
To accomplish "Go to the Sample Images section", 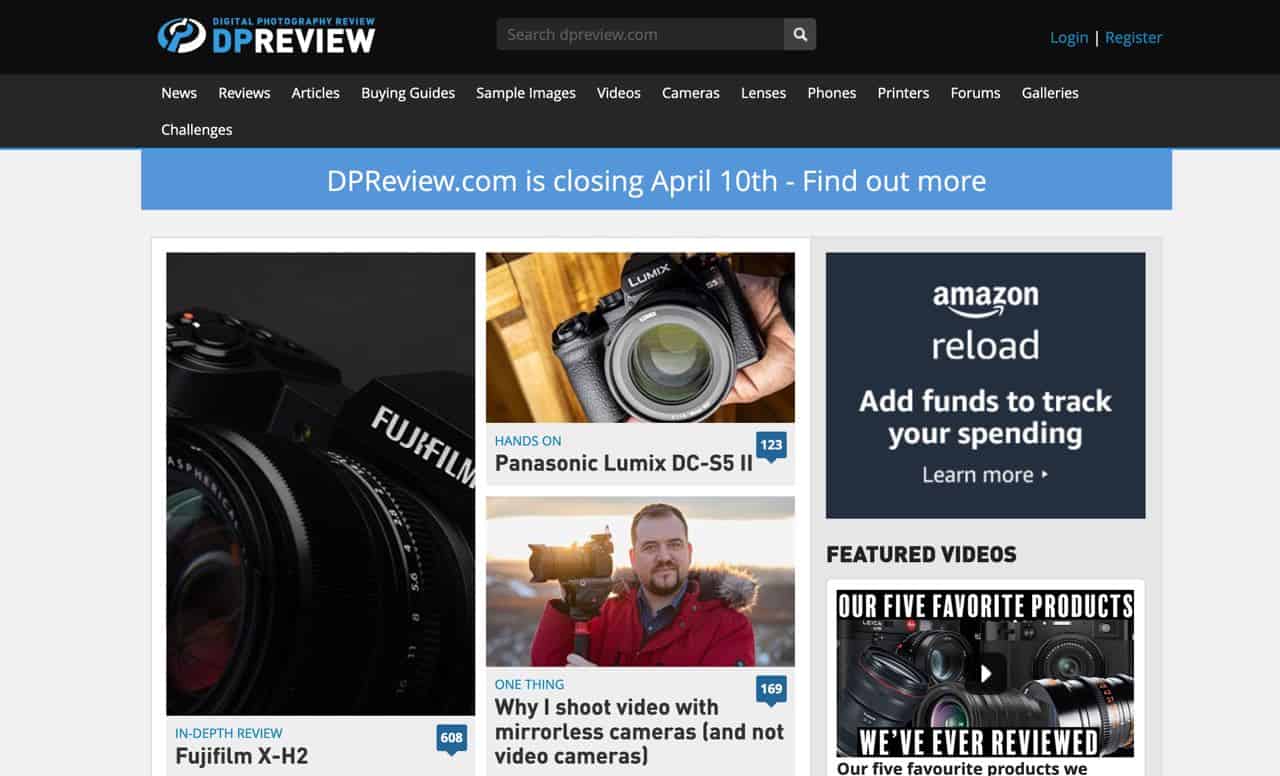I will [525, 93].
